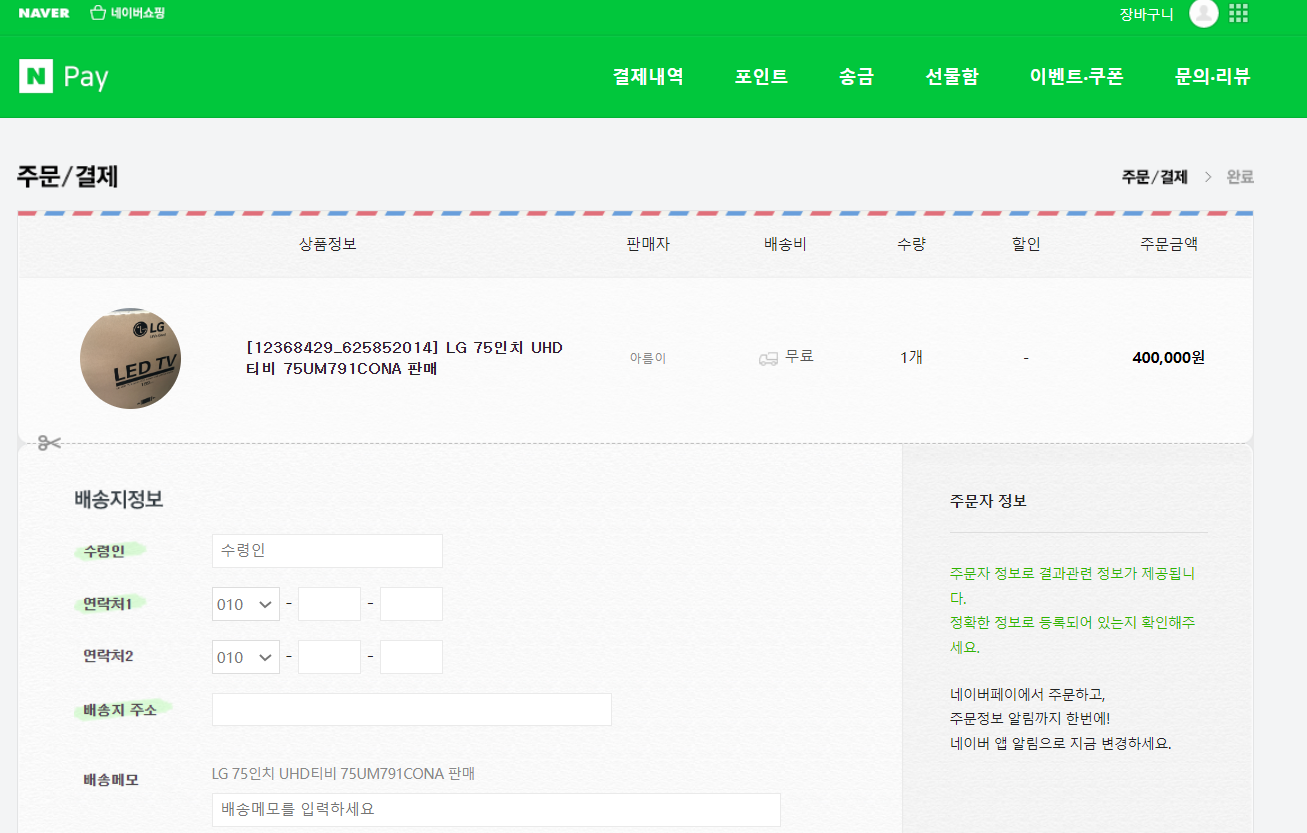Open the 이벤트·쿠폰 menu
The height and width of the screenshot is (833, 1307).
click(1076, 76)
